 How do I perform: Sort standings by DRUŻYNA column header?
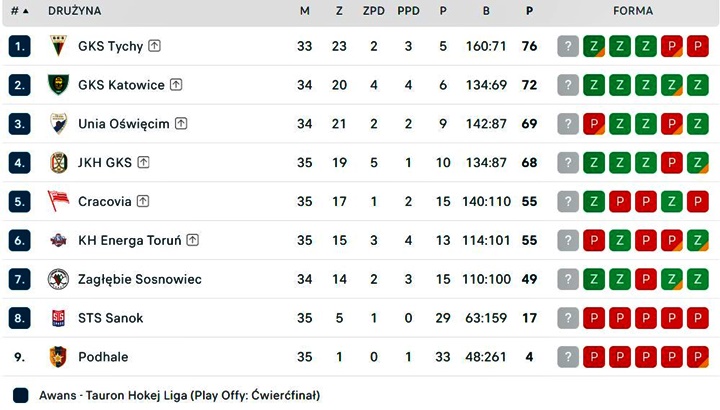74,11
